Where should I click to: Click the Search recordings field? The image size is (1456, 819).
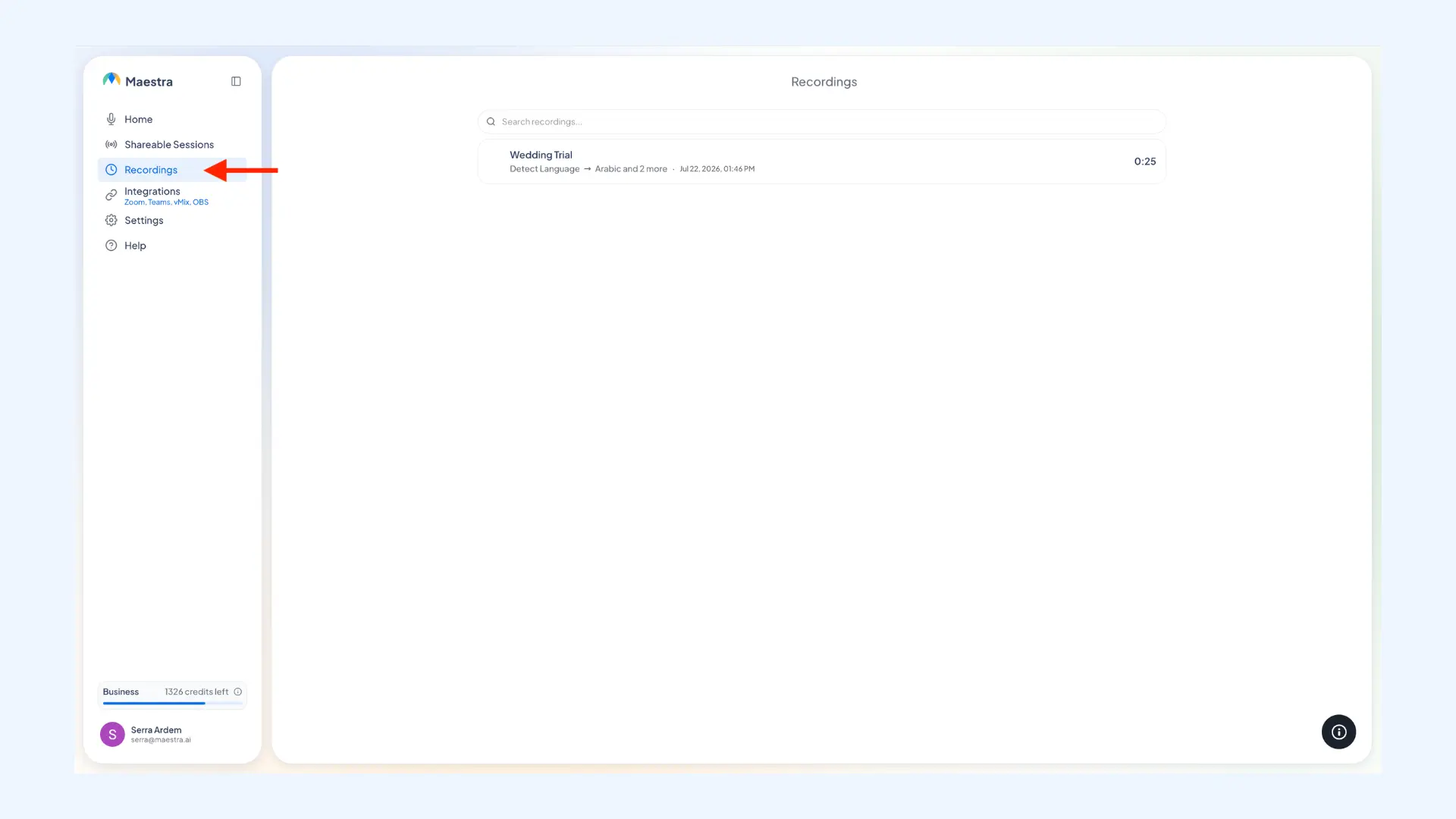click(x=821, y=121)
